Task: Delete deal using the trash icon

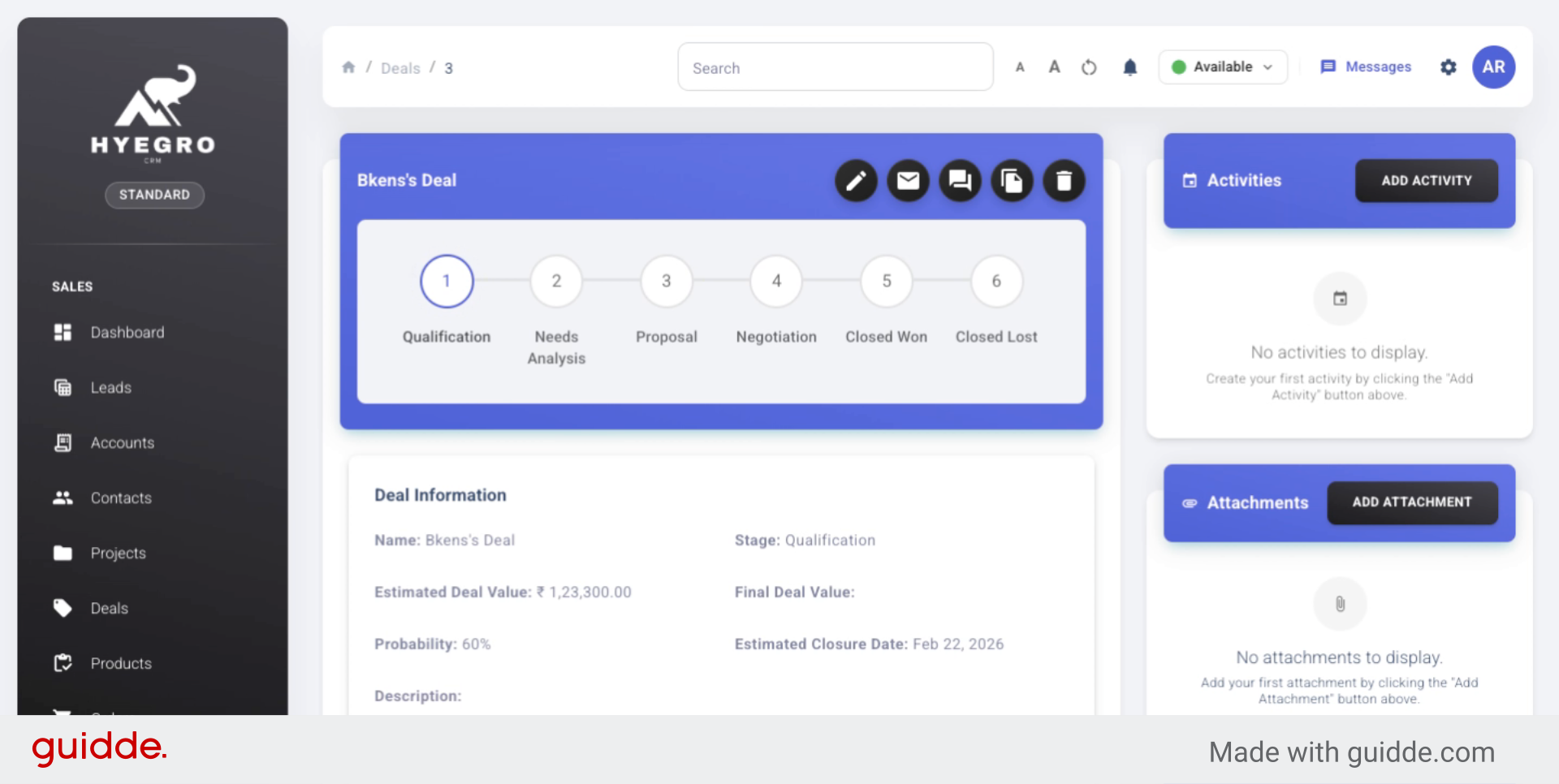Action: pos(1064,180)
